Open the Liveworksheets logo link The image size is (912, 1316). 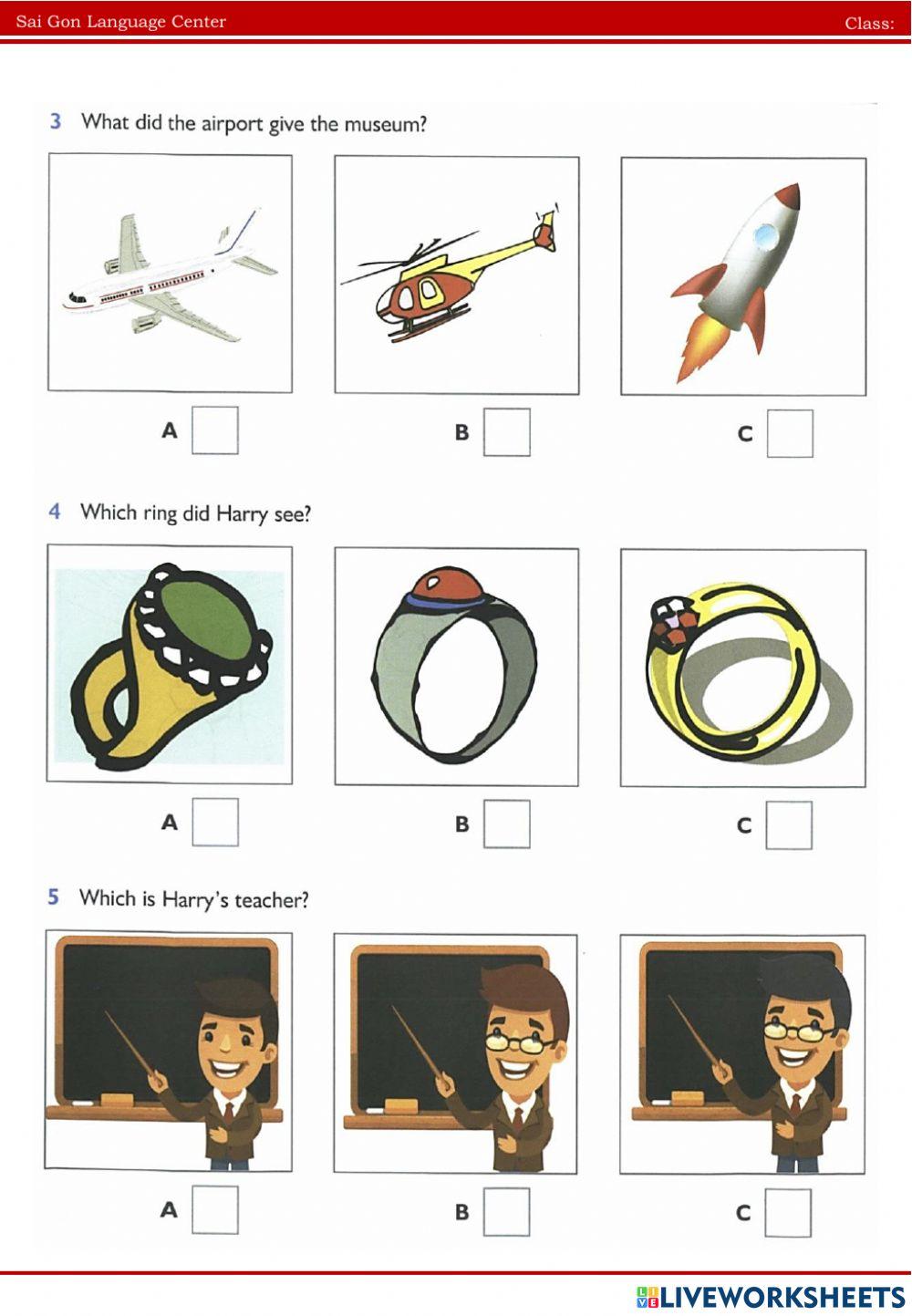point(771,1297)
